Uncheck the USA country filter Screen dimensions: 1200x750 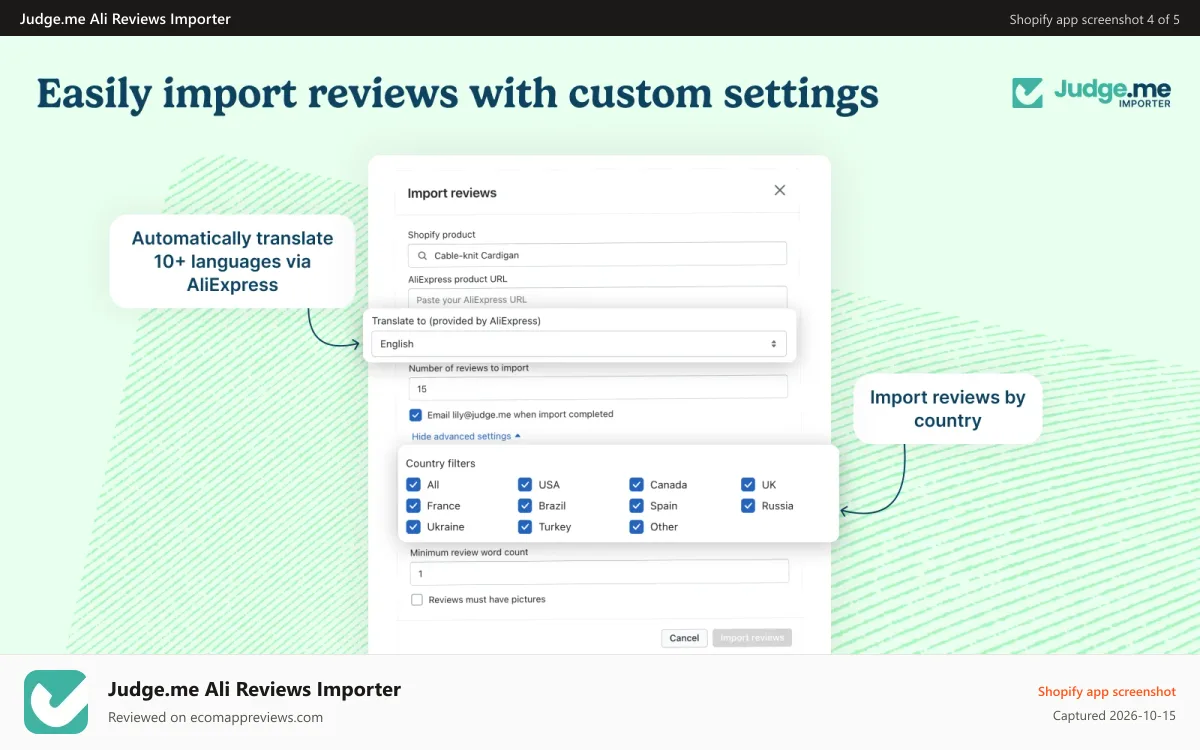(x=525, y=485)
